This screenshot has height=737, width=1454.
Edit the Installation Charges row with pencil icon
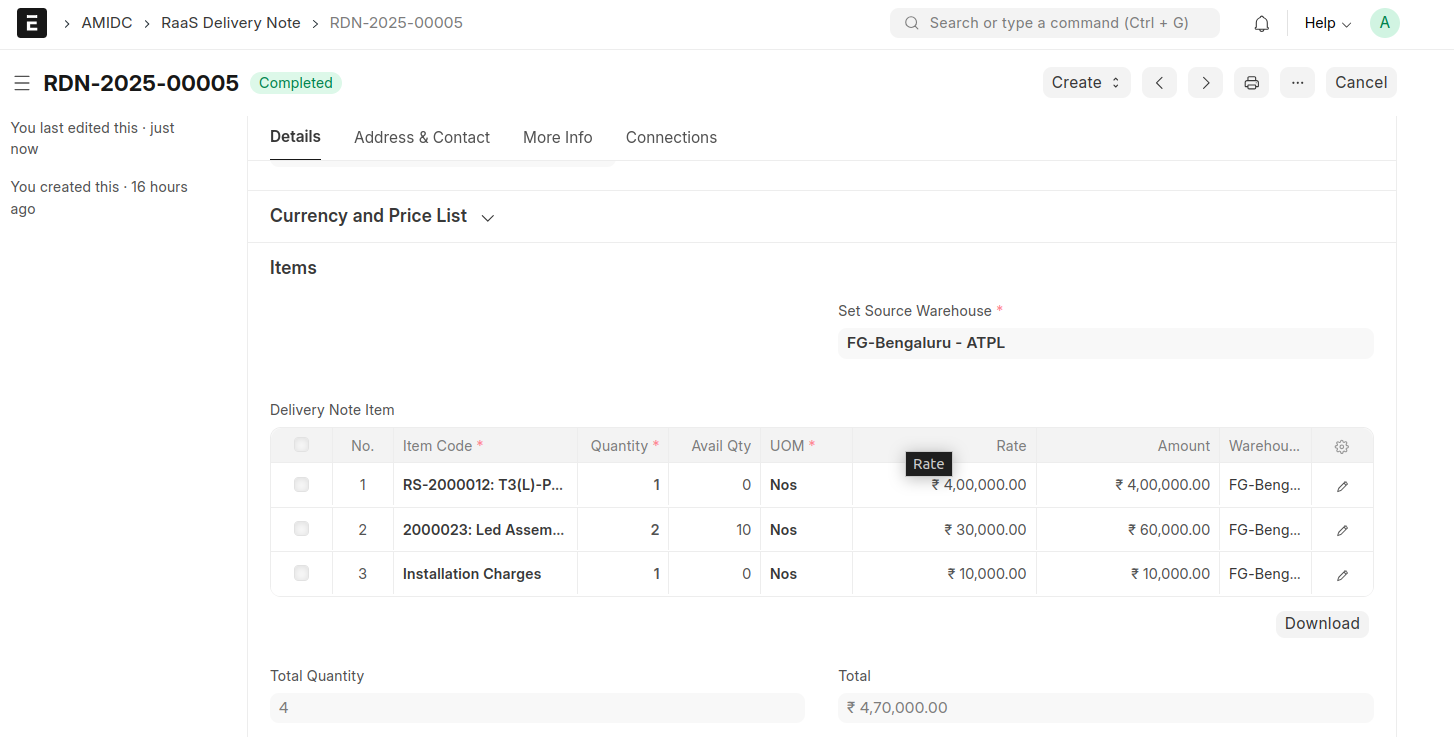coord(1341,573)
